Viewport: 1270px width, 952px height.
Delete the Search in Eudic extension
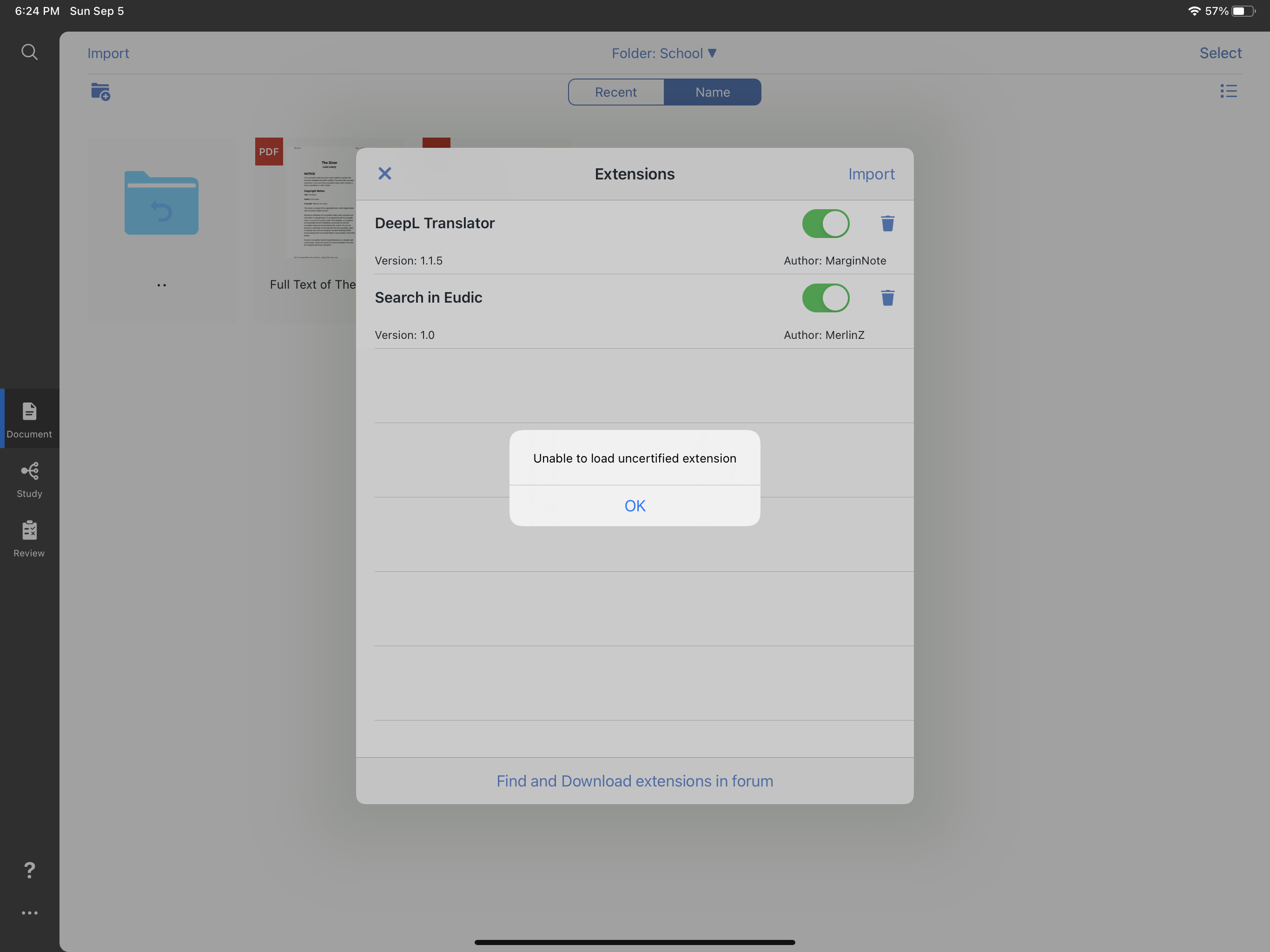click(x=887, y=298)
